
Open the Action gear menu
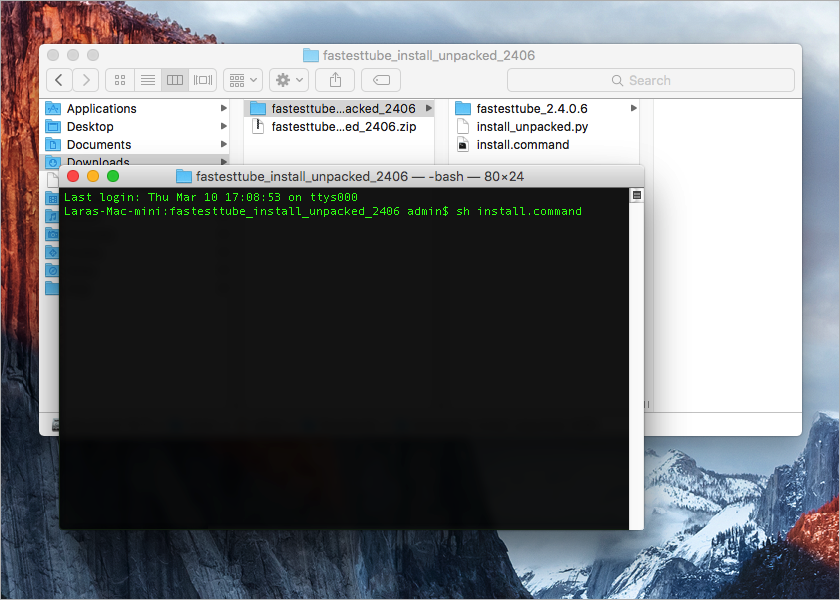point(289,80)
